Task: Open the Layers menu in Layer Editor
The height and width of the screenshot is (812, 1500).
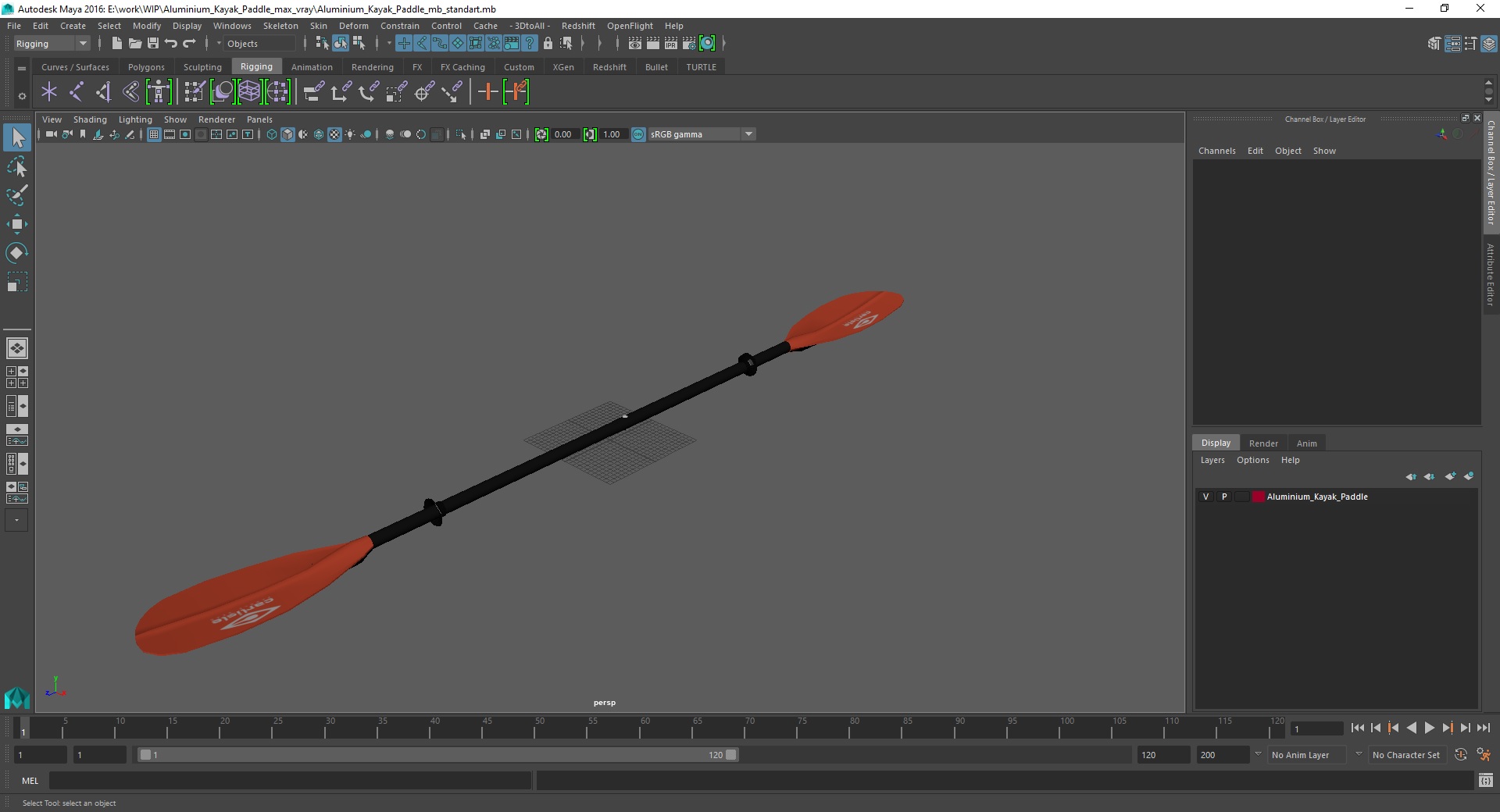Action: [x=1212, y=460]
